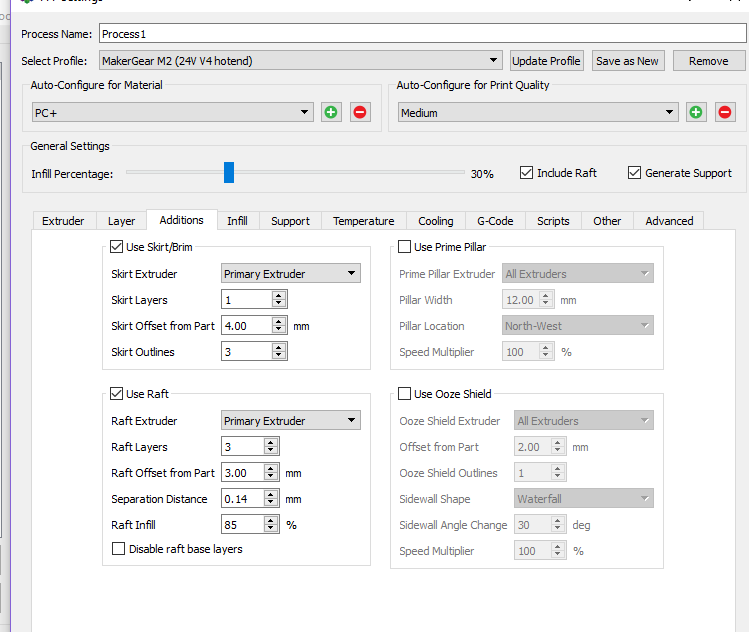The width and height of the screenshot is (749, 632).
Task: Open the Temperature tab
Action: 363,221
